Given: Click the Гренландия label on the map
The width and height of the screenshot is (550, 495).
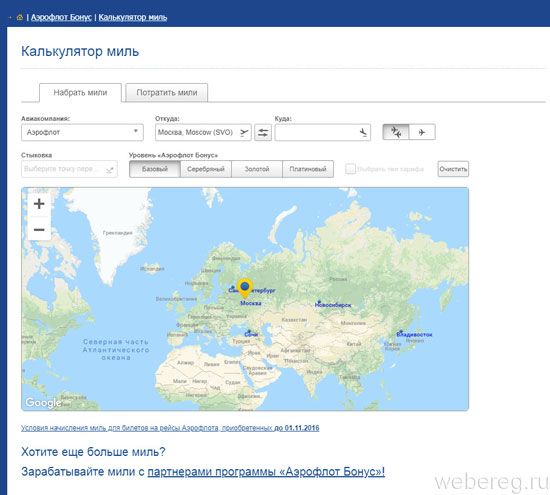Looking at the screenshot, I should click(x=118, y=233).
